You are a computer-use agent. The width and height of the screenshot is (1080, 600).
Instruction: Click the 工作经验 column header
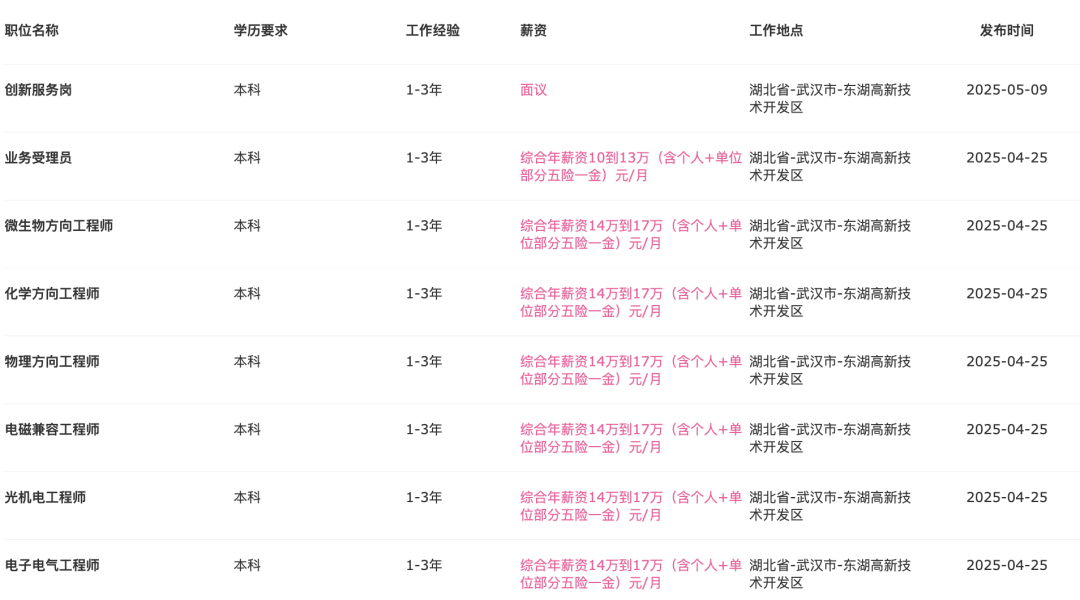coord(433,30)
